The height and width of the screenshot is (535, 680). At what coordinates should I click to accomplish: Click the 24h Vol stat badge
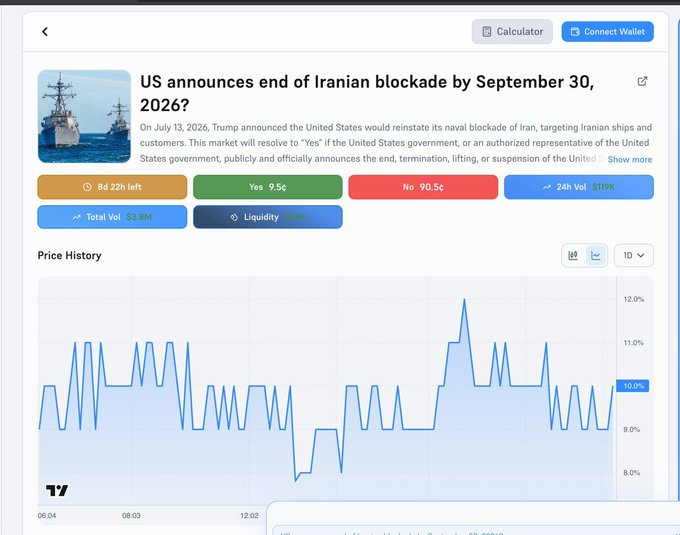click(x=579, y=187)
